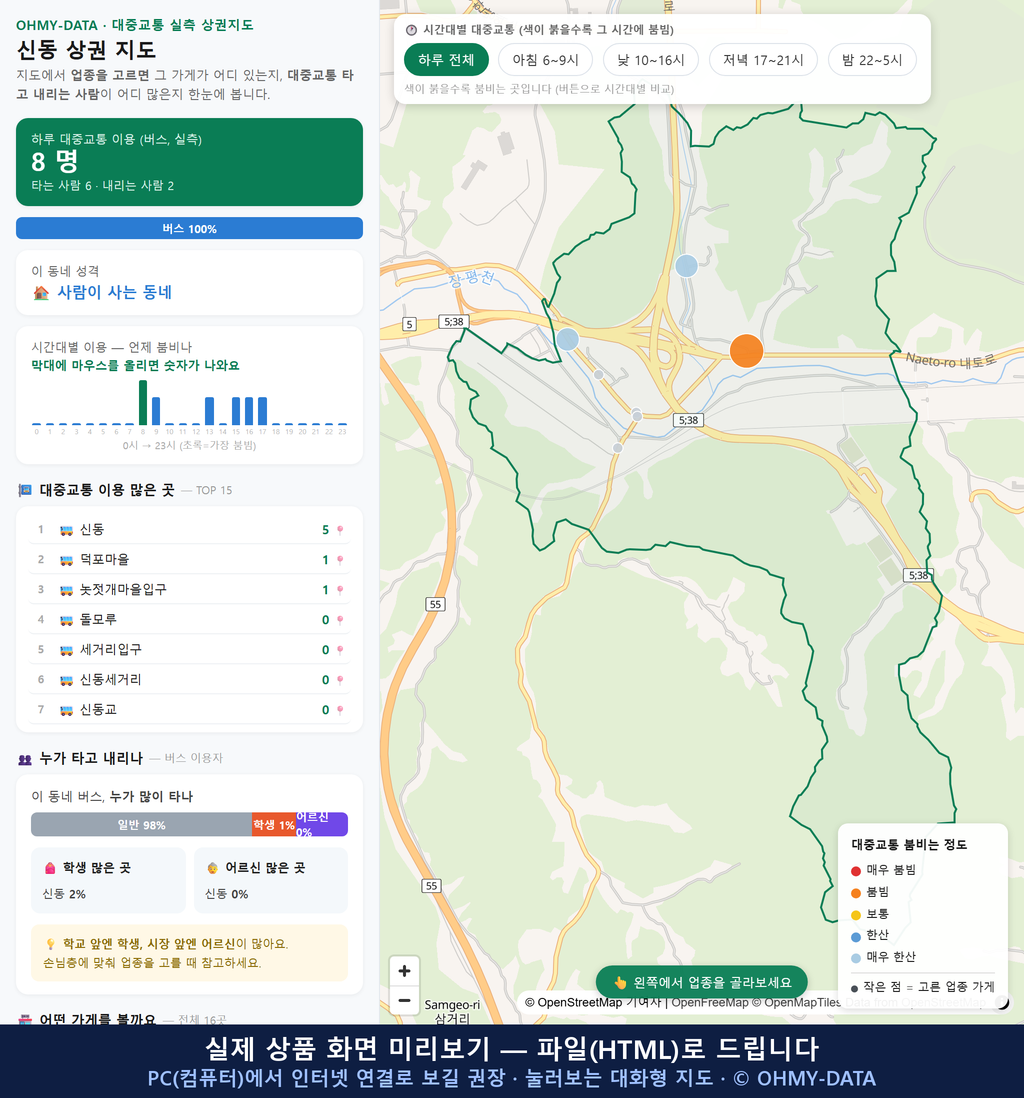
Task: Click the 붐빔 orange legend dot
Action: point(856,893)
